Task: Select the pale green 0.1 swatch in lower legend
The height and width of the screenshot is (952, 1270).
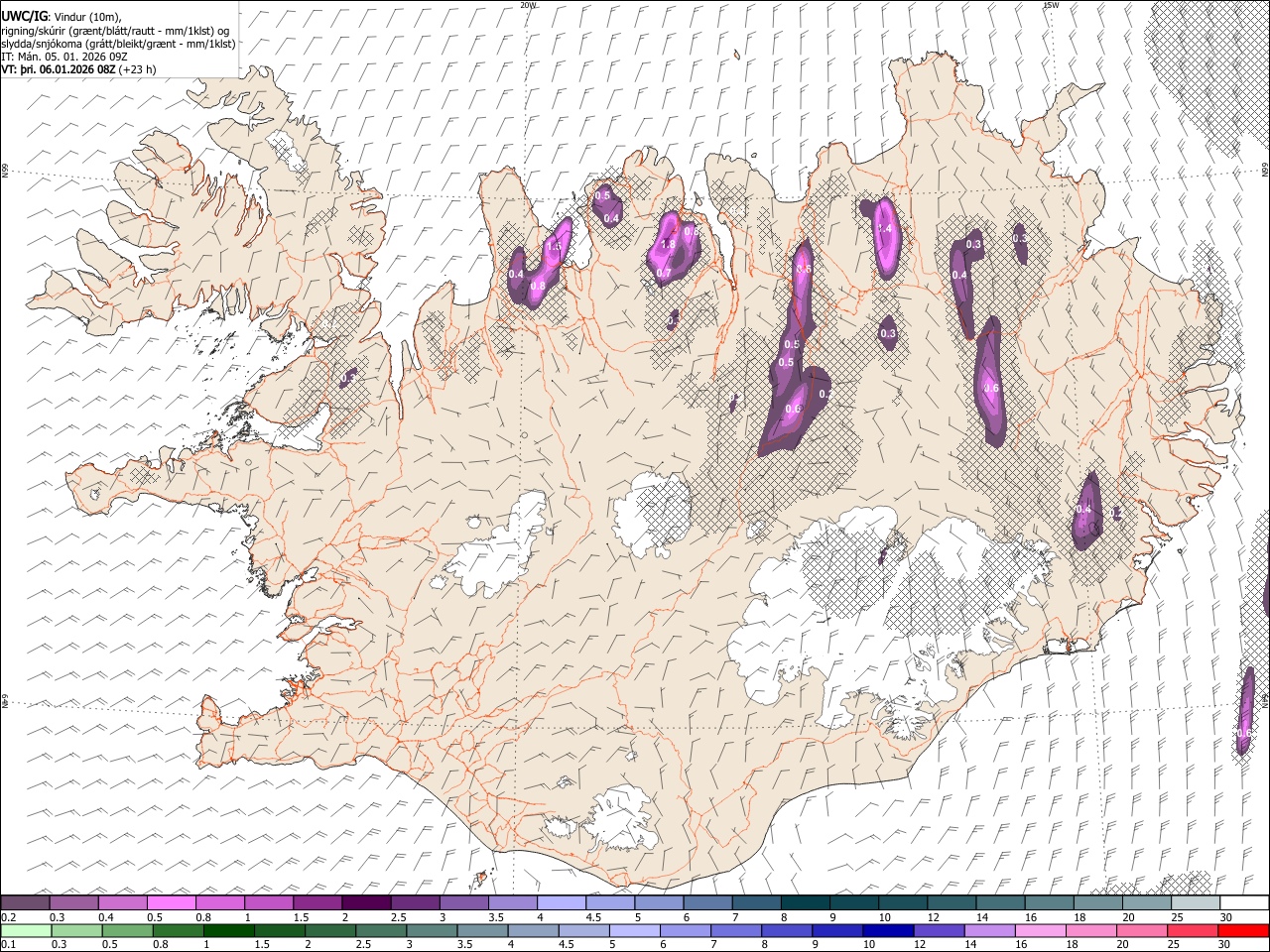Action: pos(26,930)
